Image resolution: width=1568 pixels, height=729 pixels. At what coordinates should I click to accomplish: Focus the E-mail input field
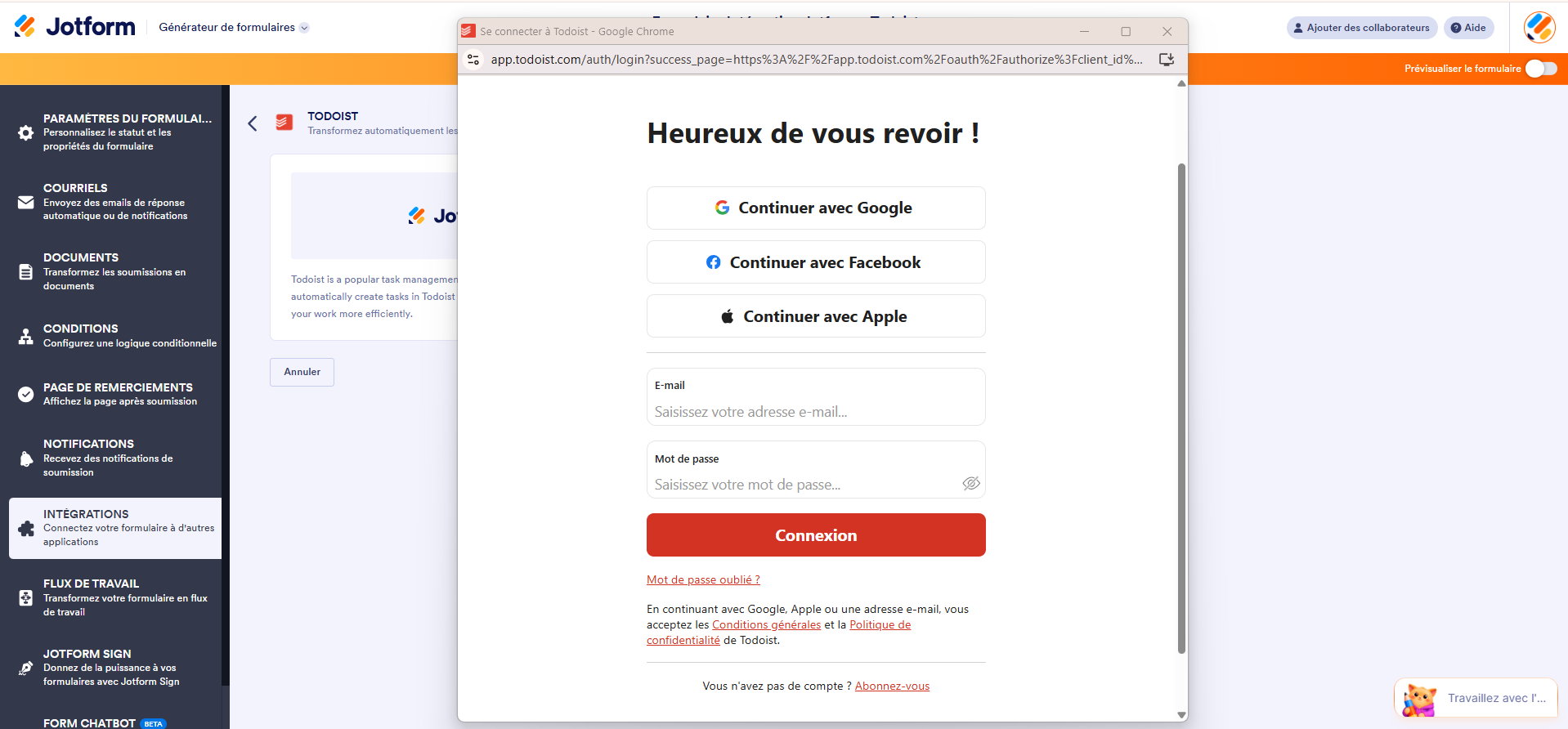coord(816,397)
